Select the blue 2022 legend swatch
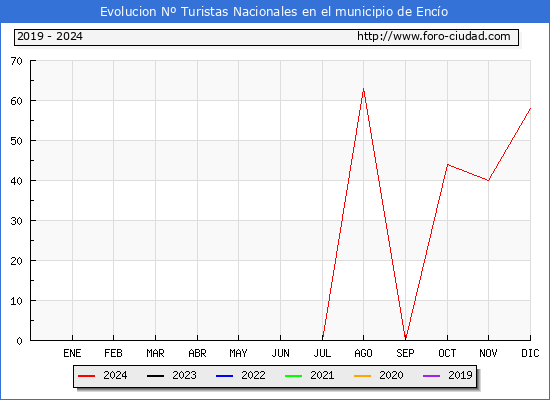This screenshot has width=550, height=400. [x=224, y=376]
